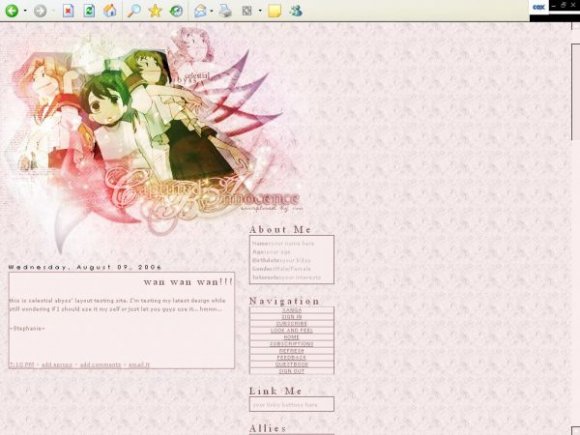The height and width of the screenshot is (435, 580).
Task: Click the "your links buttons here" text
Action: [x=285, y=405]
